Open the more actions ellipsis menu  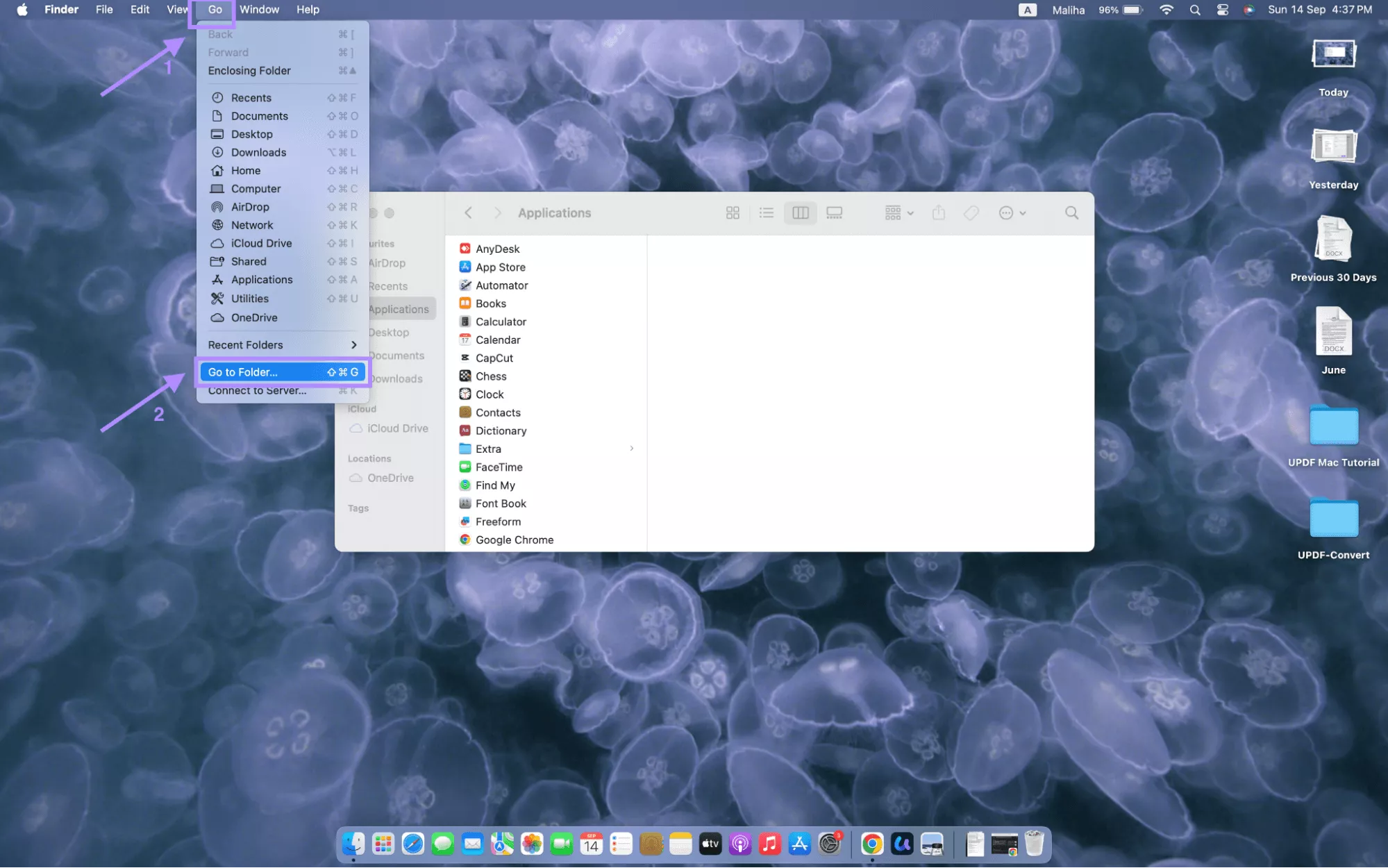[1012, 212]
